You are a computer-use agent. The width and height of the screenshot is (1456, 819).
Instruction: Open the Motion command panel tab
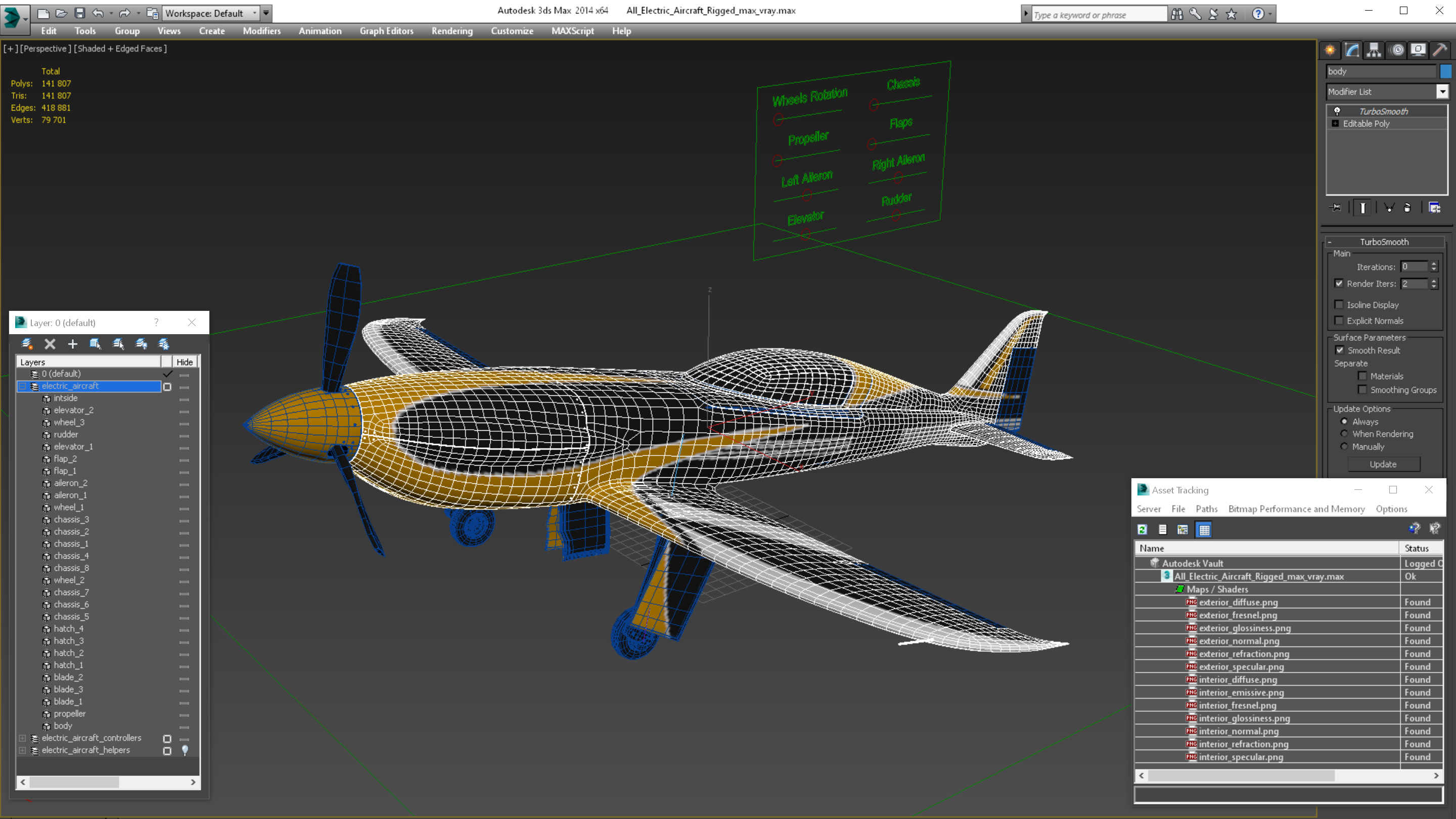(1397, 50)
